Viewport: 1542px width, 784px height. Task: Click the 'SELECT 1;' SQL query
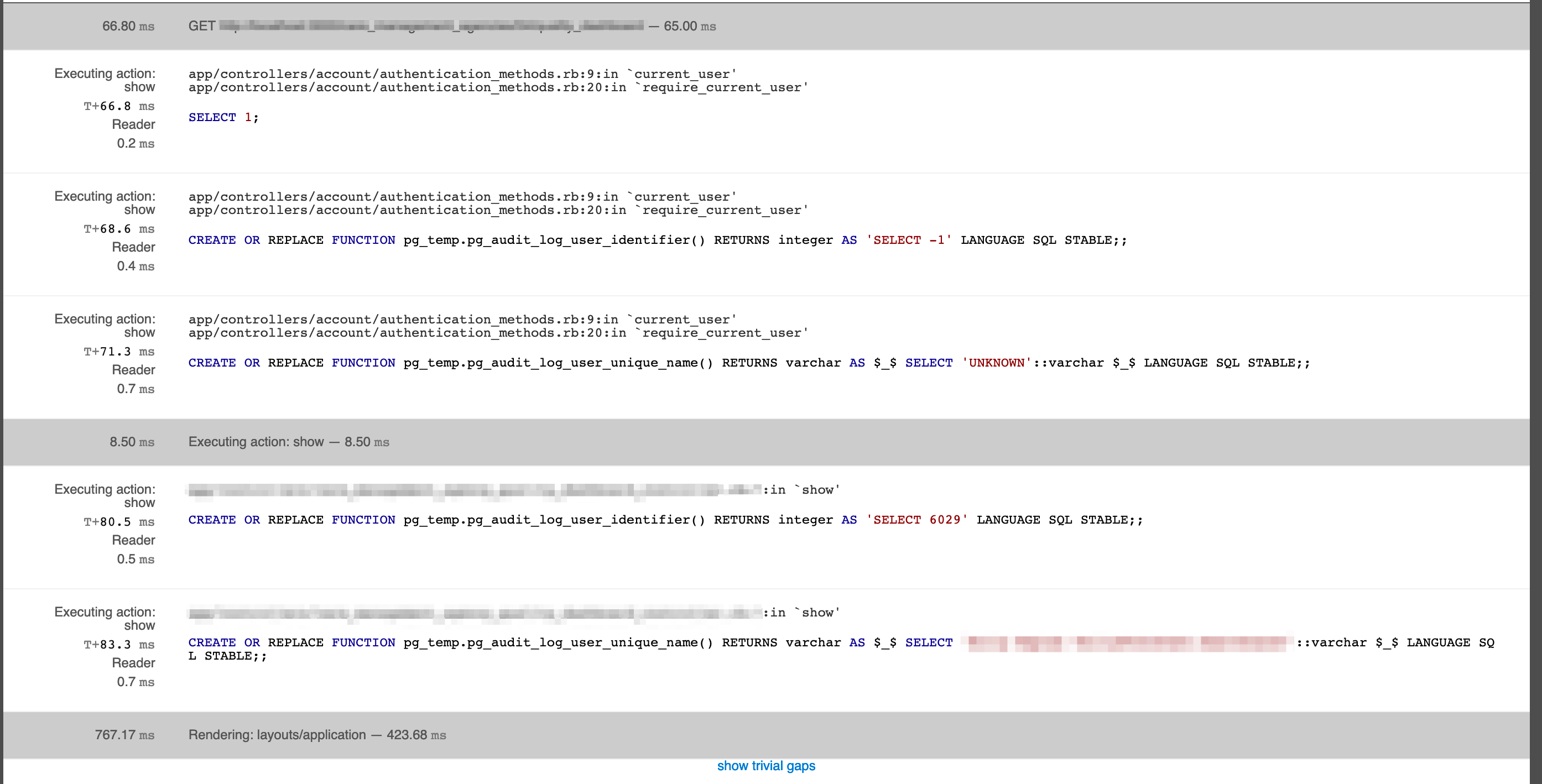tap(223, 117)
